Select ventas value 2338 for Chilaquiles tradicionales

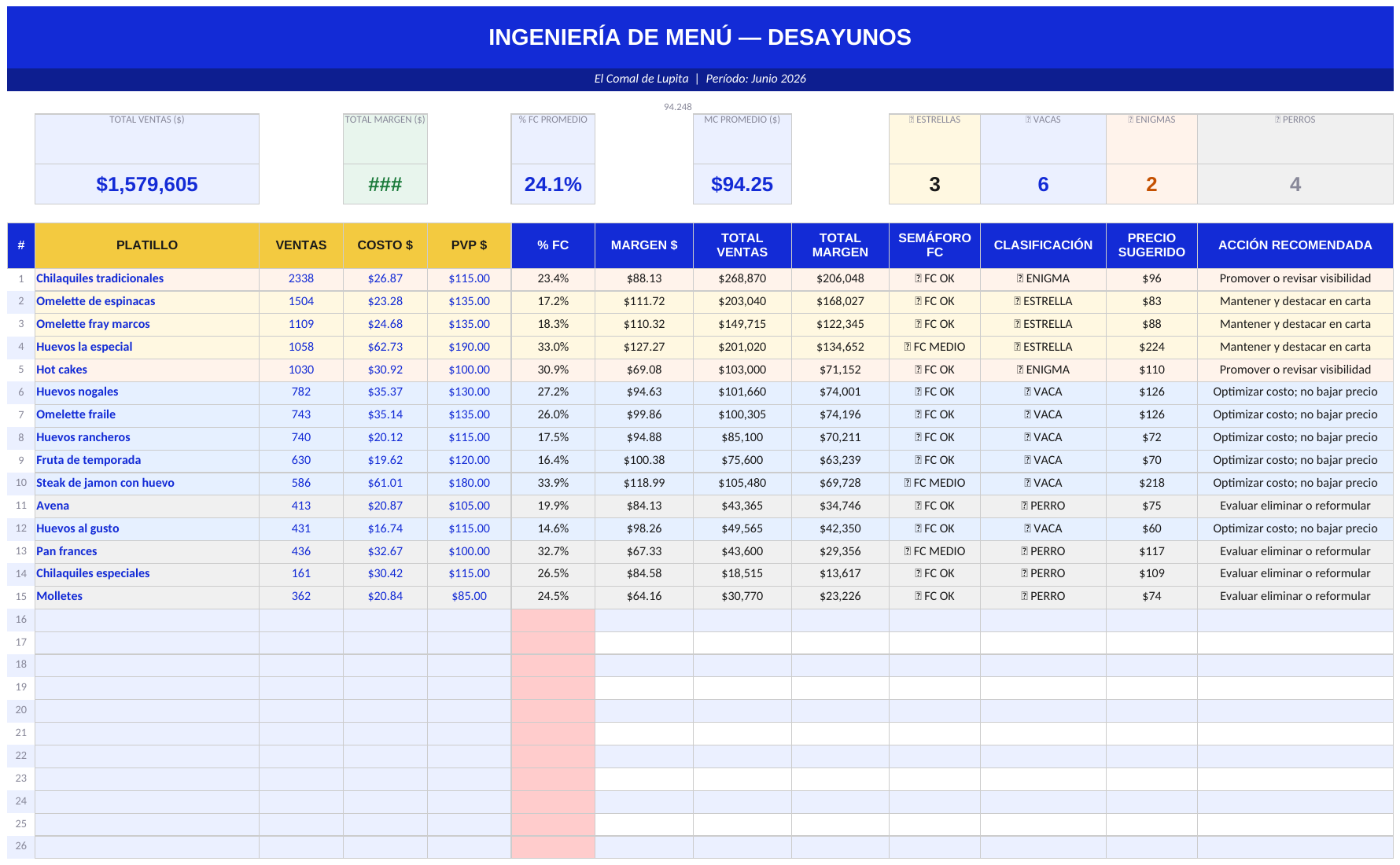[x=301, y=278]
